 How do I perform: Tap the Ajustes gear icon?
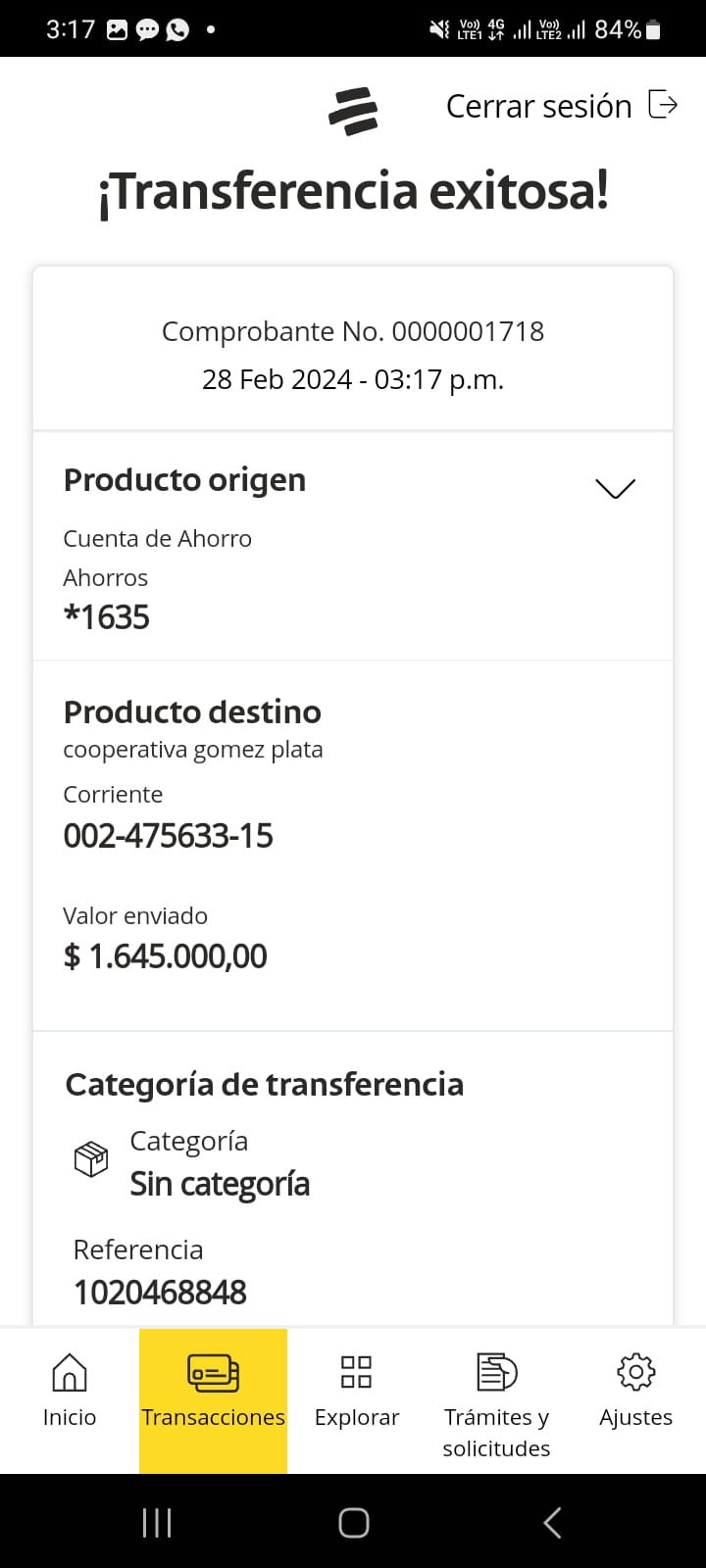coord(635,1372)
